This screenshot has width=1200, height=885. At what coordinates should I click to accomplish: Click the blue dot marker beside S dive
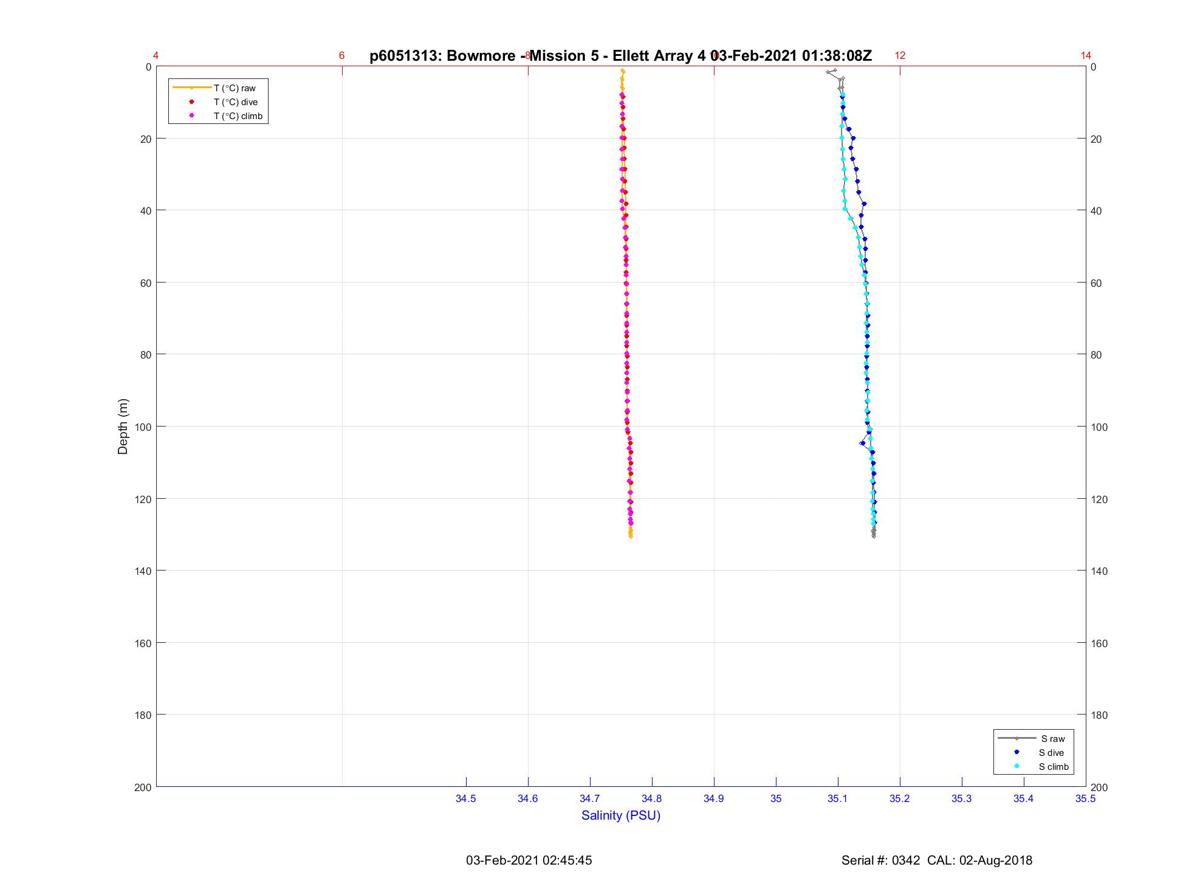coord(1016,752)
